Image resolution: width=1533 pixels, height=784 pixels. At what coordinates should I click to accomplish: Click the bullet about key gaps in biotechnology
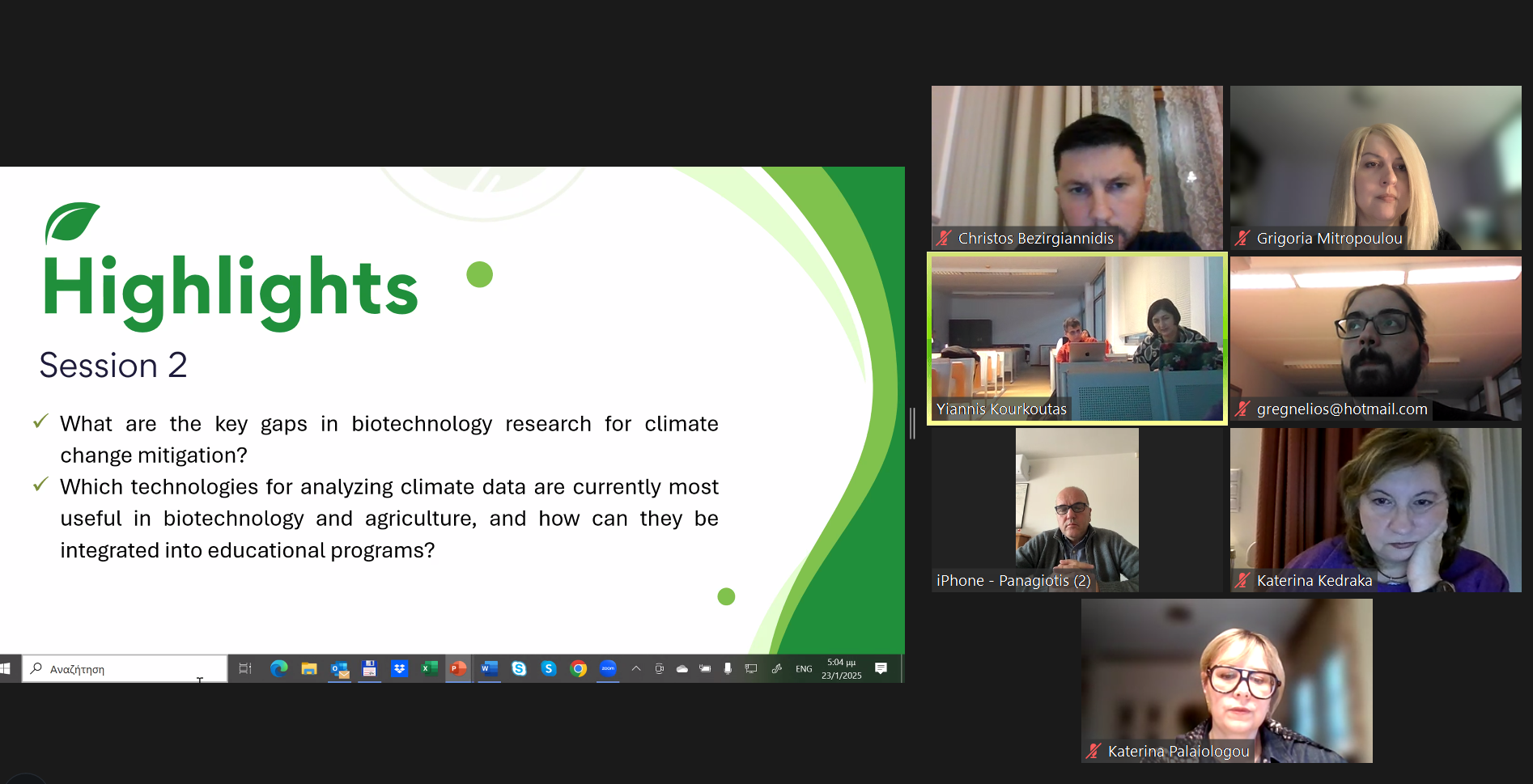(x=389, y=439)
